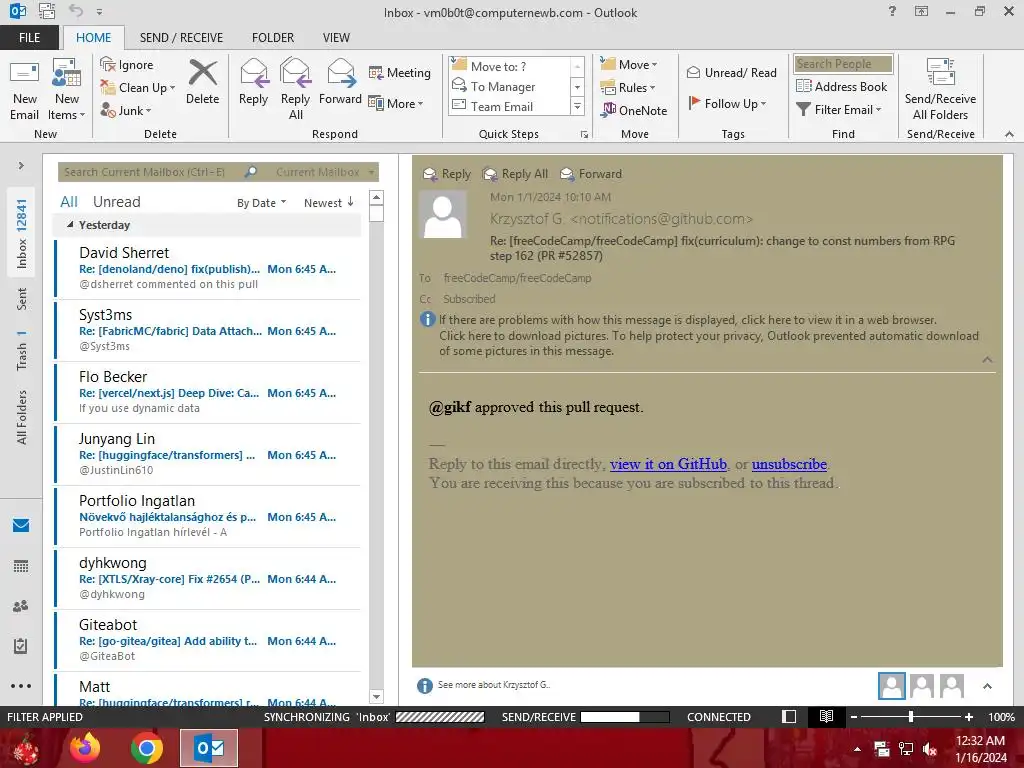Screen dimensions: 1024x768
Task: Open the Filter Email dropdown
Action: point(839,109)
